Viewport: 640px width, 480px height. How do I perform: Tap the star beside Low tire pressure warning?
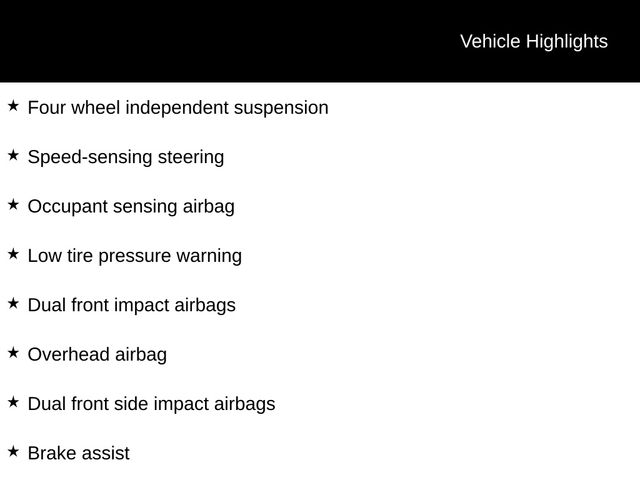click(13, 254)
